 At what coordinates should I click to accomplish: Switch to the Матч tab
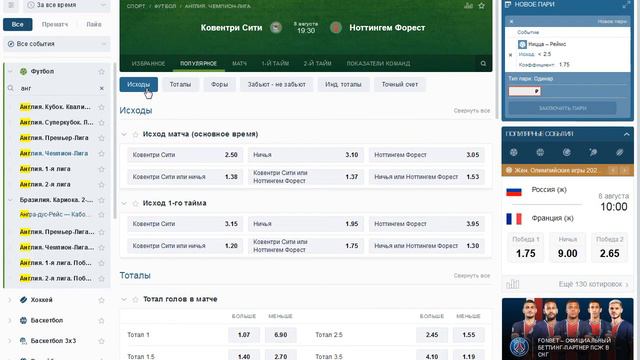coord(239,63)
